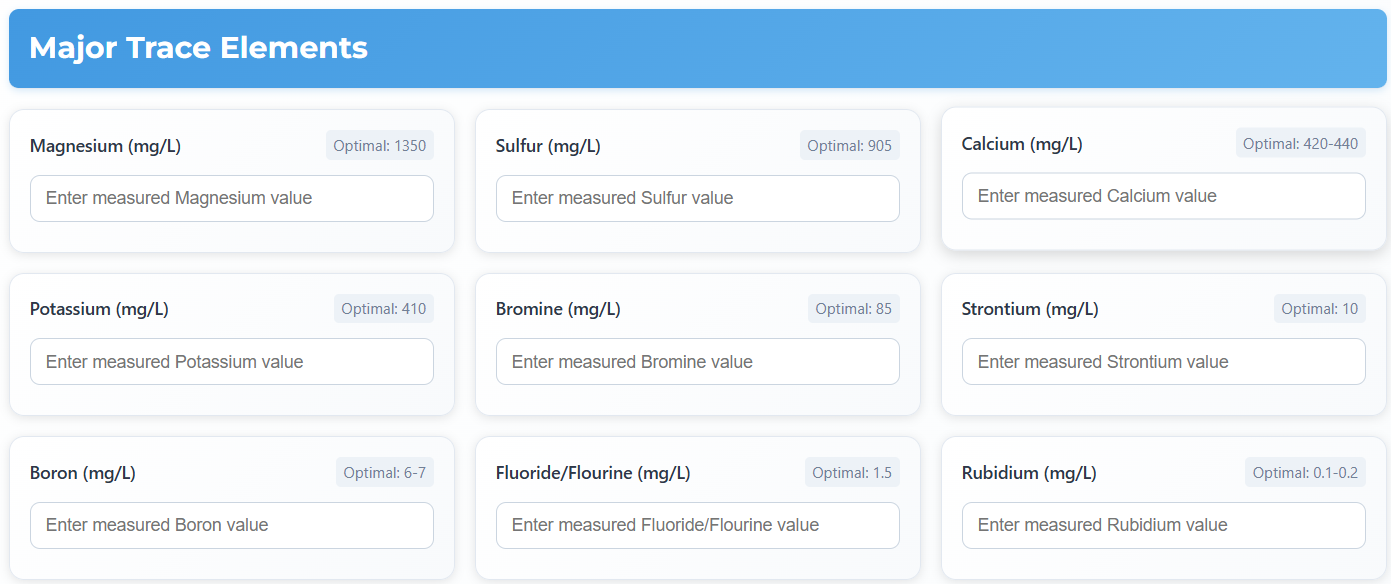Viewport: 1391px width, 584px height.
Task: Click the Boron 'Optimal: 6-7' badge
Action: (x=384, y=473)
